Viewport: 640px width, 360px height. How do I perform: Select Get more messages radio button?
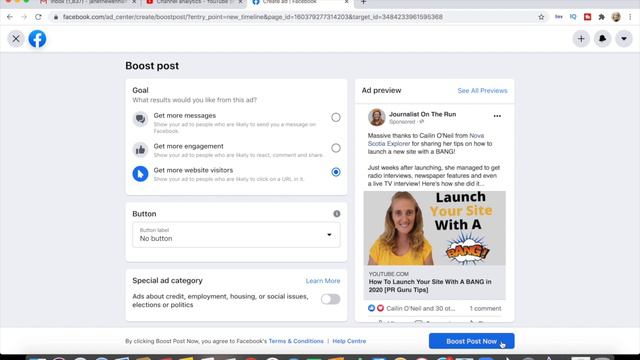336,118
